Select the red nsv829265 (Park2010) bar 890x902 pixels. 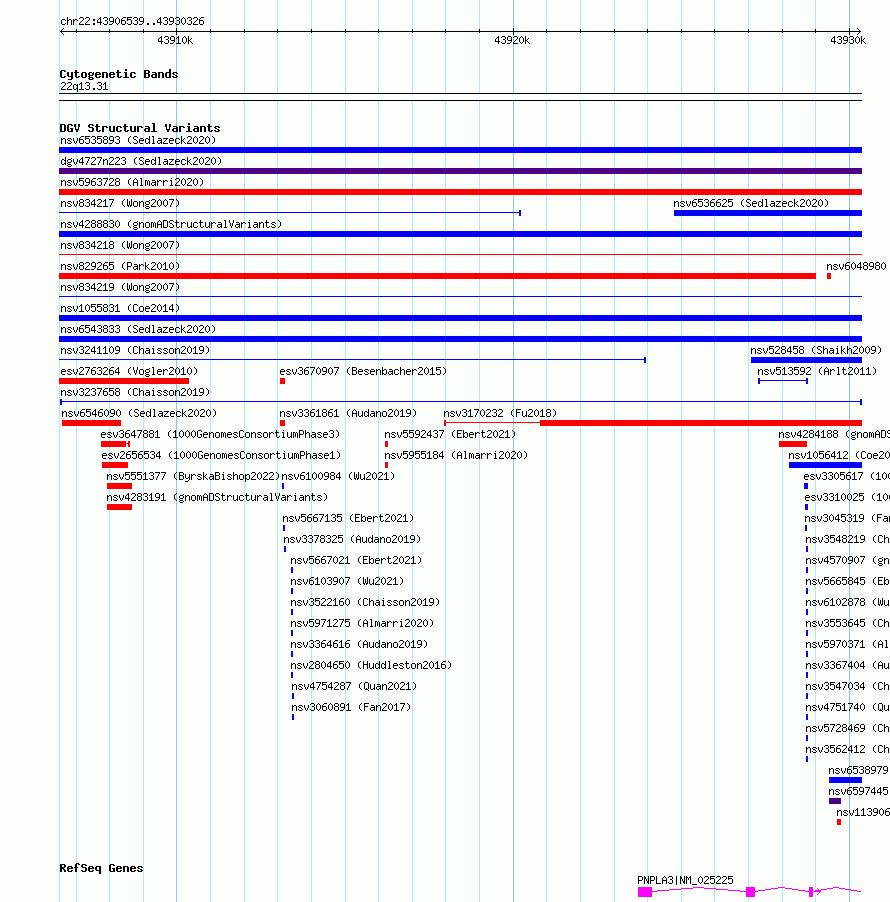pos(437,276)
